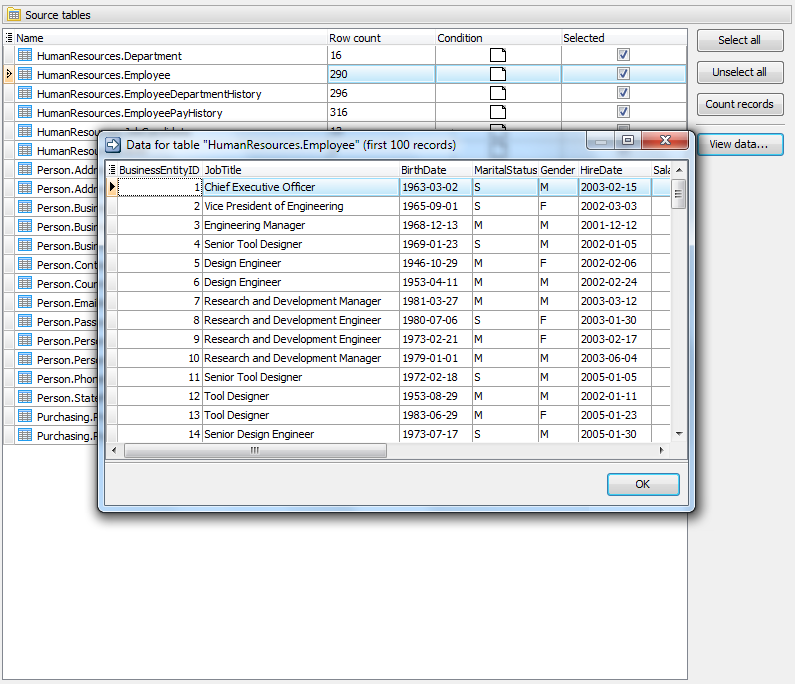This screenshot has height=684, width=795.
Task: Toggle Selected checkbox for HumanResources.Employee
Action: [623, 75]
